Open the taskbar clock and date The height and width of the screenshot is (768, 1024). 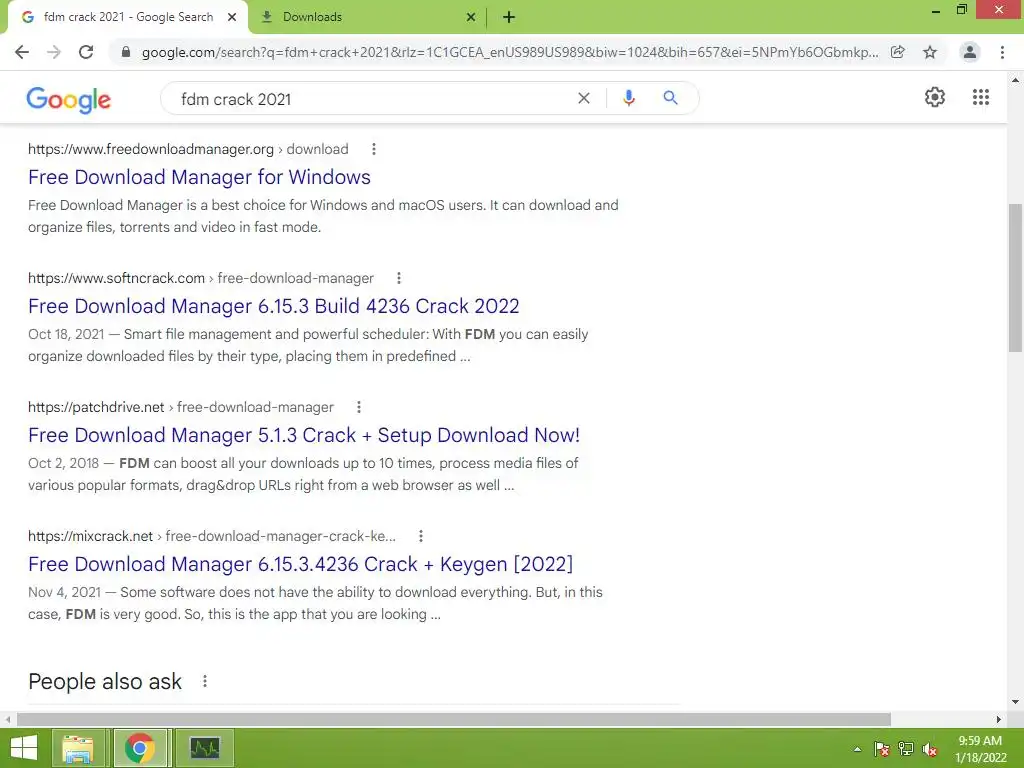[980, 749]
